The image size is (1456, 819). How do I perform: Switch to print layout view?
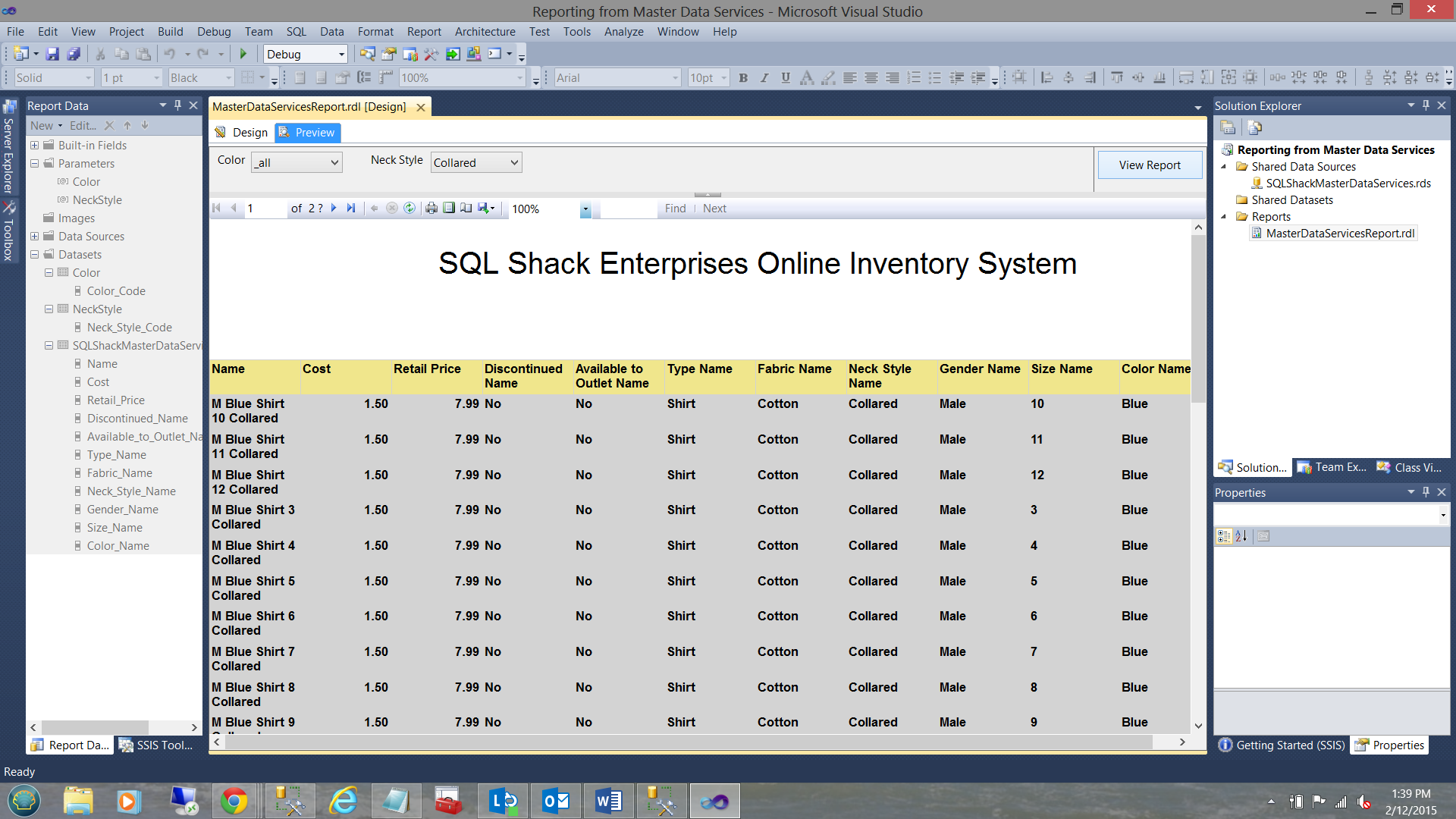click(449, 208)
